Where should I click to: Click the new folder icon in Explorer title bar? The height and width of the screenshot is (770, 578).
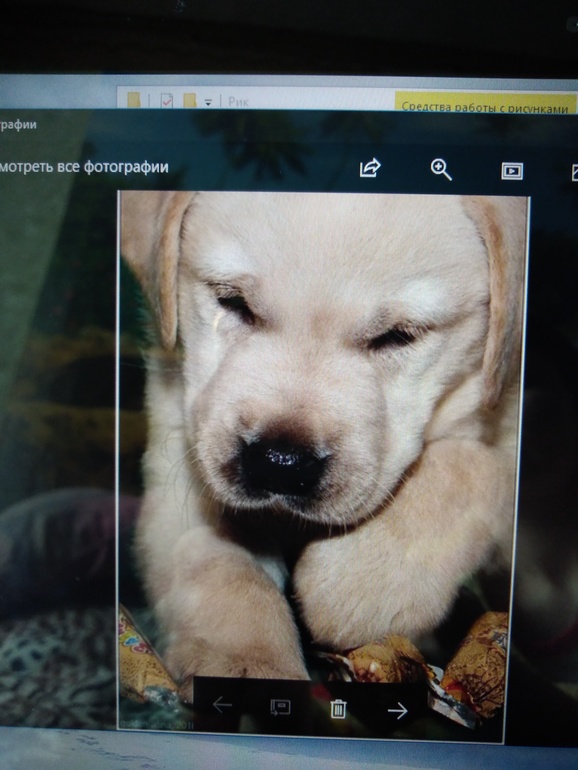[190, 101]
